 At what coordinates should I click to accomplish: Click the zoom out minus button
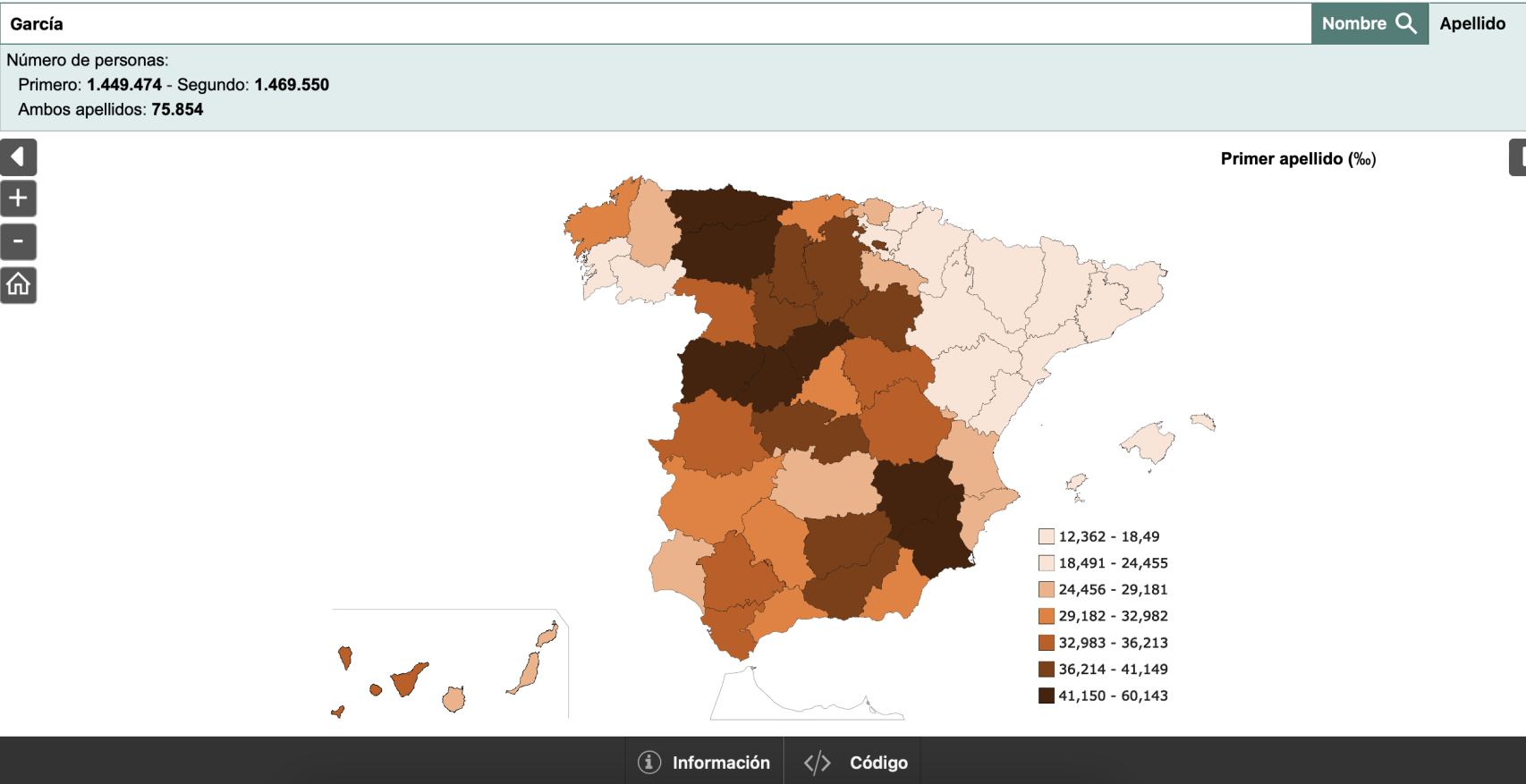[x=18, y=242]
